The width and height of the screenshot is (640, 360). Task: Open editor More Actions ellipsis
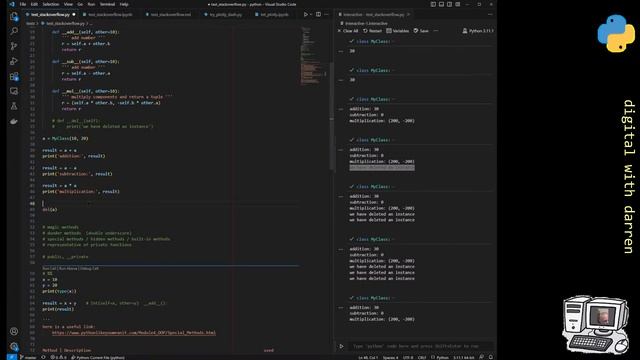point(326,14)
